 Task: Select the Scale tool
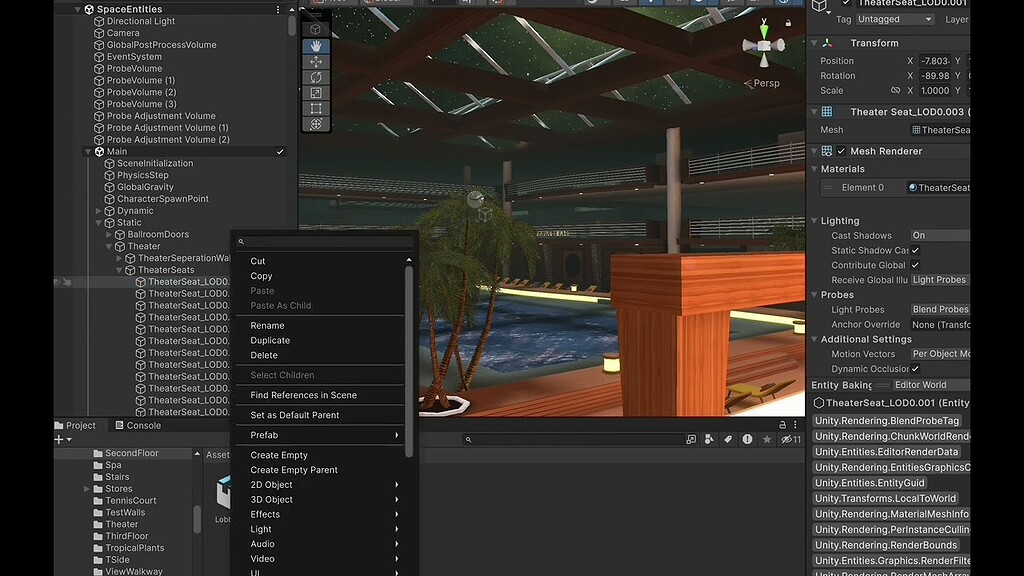[314, 92]
